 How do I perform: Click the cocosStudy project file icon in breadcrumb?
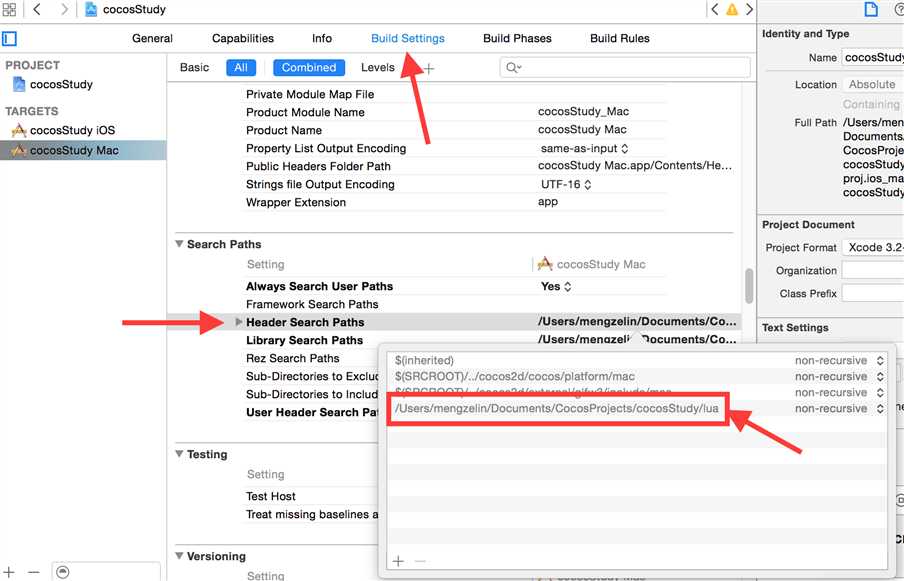point(91,9)
